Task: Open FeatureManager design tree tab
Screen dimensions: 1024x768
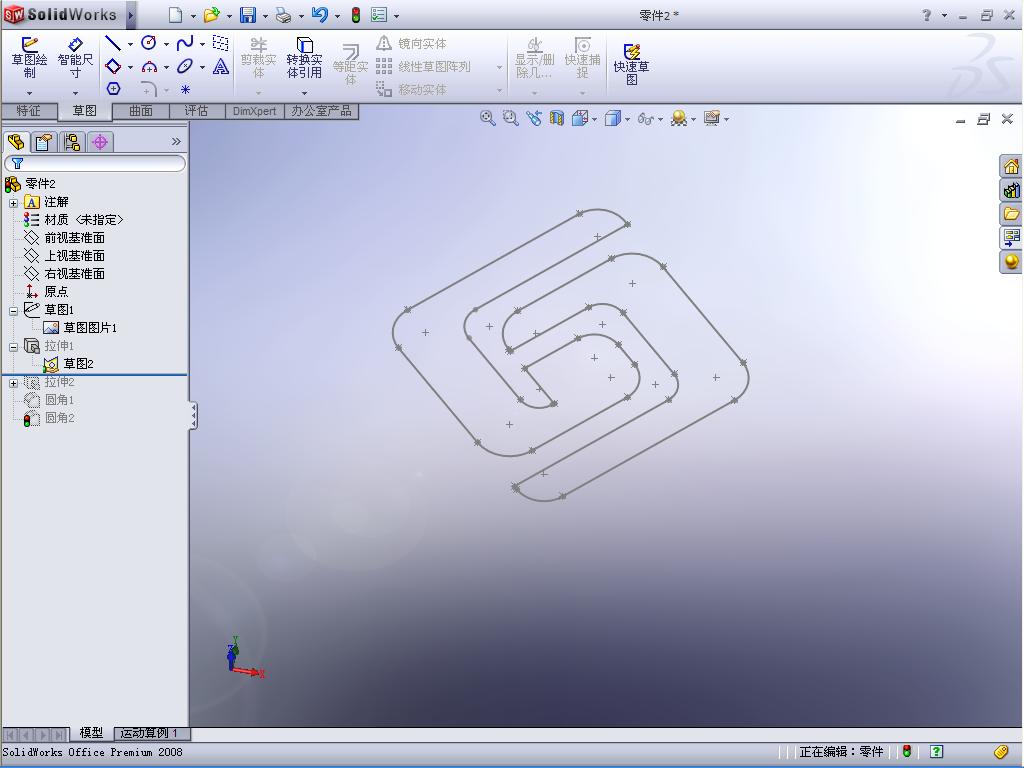Action: (x=16, y=142)
